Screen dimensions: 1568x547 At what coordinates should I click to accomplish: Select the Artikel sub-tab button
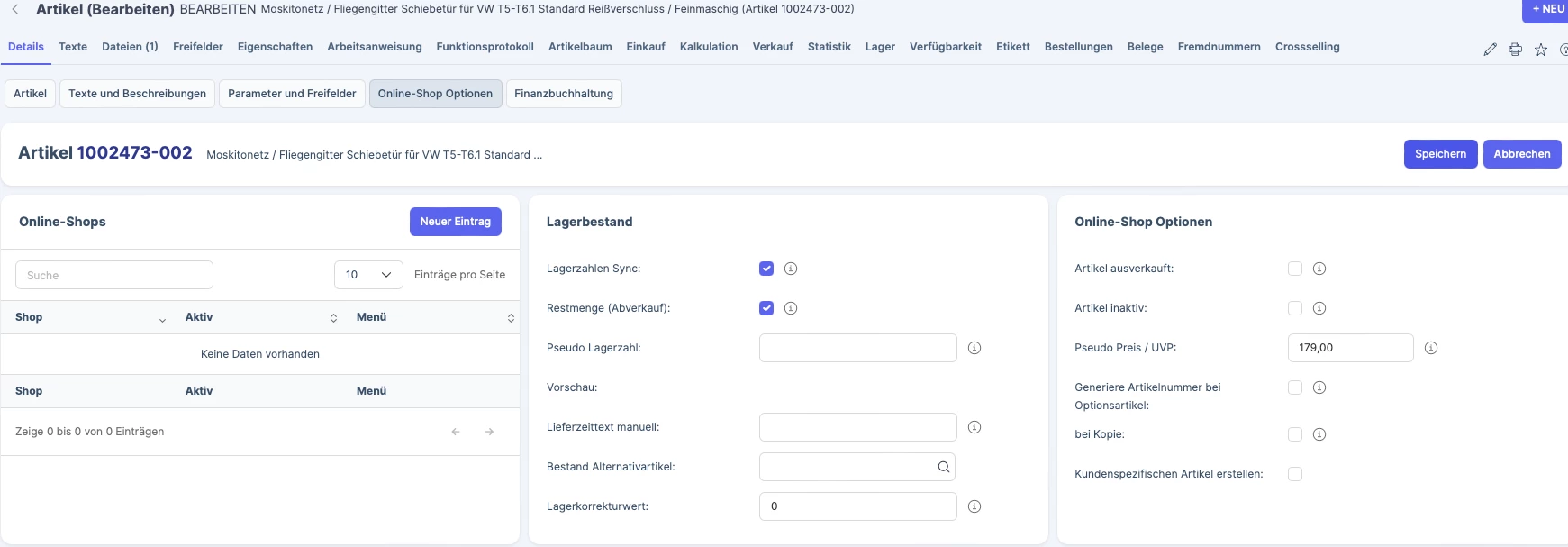tap(30, 94)
